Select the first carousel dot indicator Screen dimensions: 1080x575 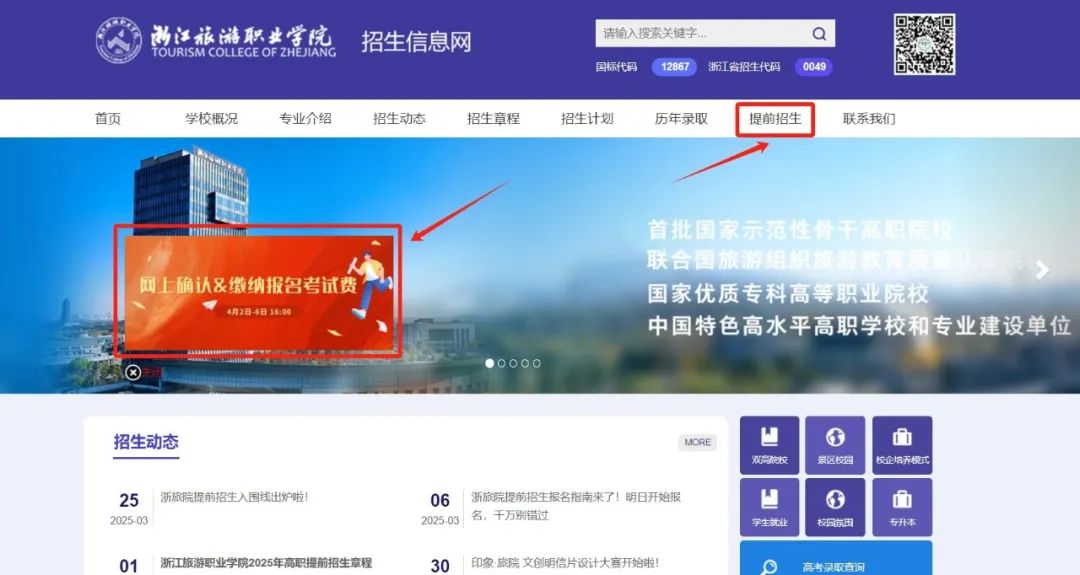click(490, 364)
